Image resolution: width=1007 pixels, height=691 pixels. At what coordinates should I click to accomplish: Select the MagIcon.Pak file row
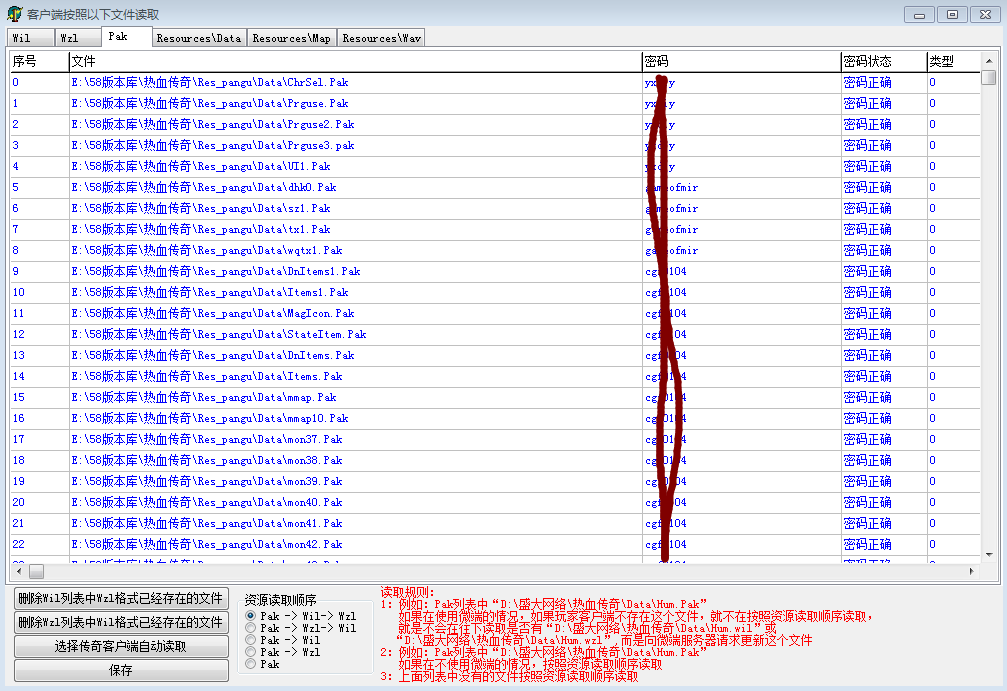(x=495, y=313)
